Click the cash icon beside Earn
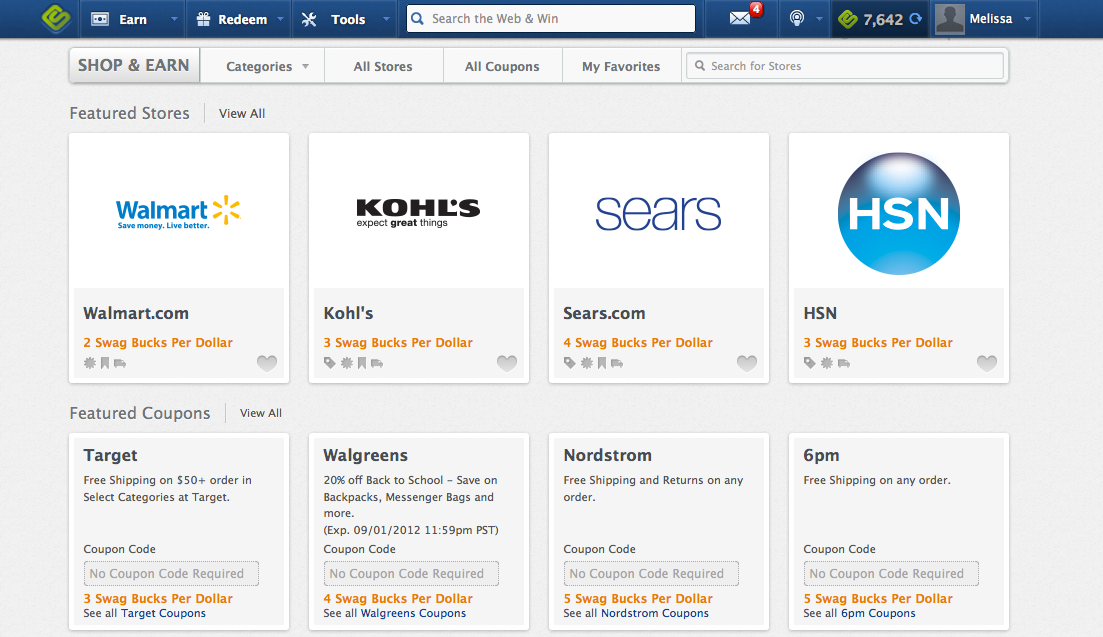This screenshot has width=1103, height=637. click(100, 19)
